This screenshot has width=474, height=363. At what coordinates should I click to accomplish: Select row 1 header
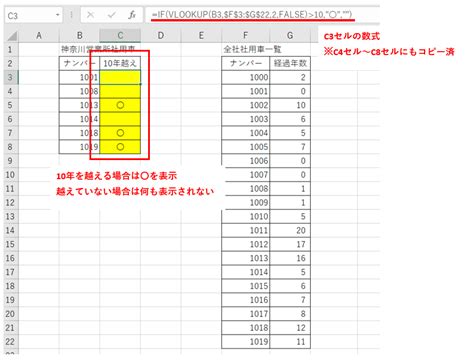pos(11,49)
